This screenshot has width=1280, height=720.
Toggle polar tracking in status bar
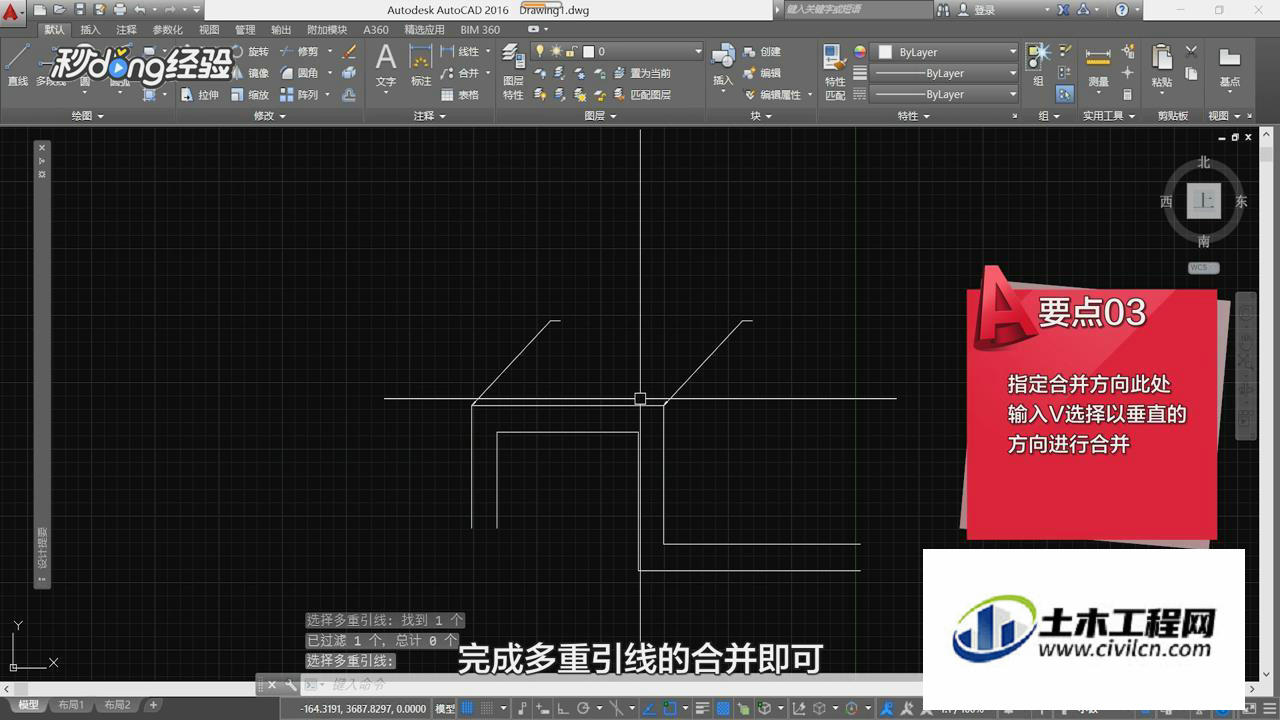pos(584,708)
